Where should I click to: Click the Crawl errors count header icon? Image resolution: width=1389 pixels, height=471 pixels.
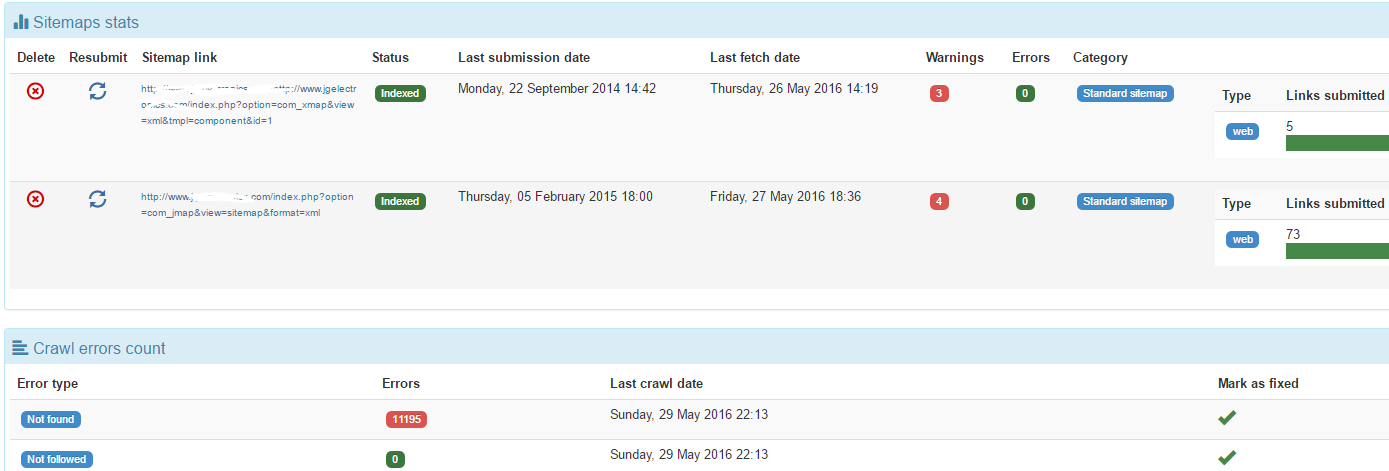tap(20, 348)
